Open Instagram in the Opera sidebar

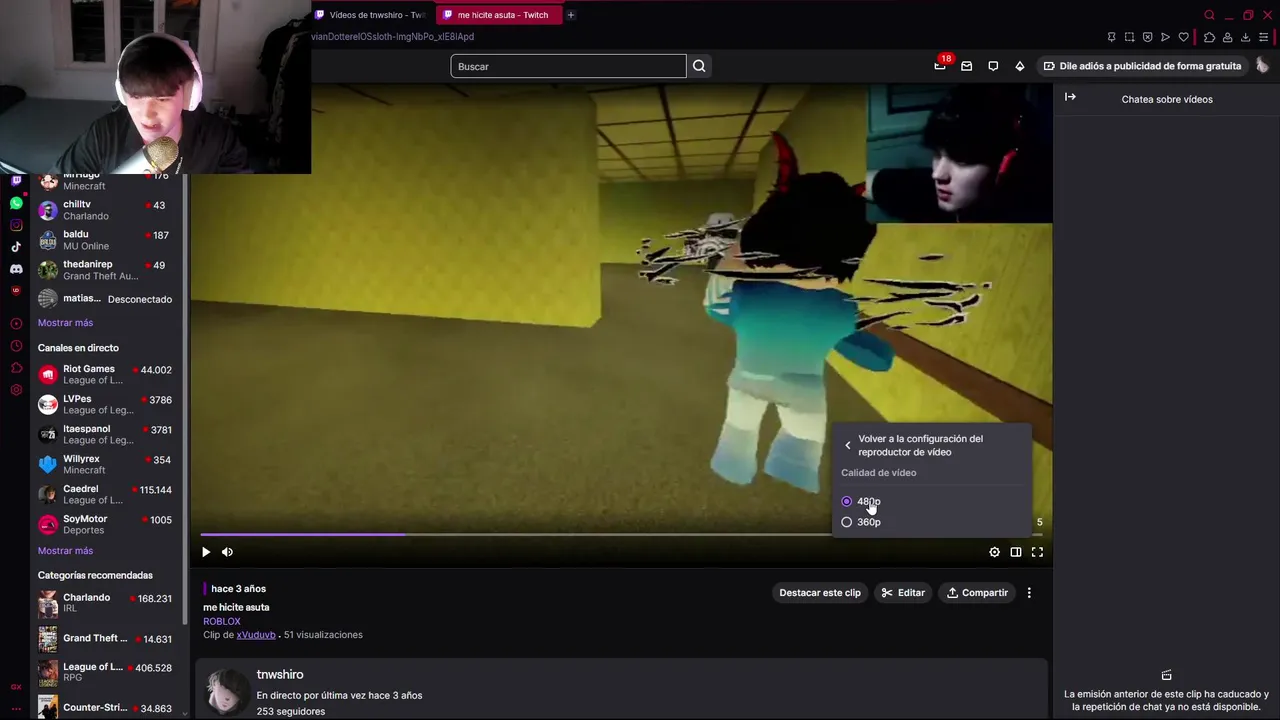click(16, 225)
